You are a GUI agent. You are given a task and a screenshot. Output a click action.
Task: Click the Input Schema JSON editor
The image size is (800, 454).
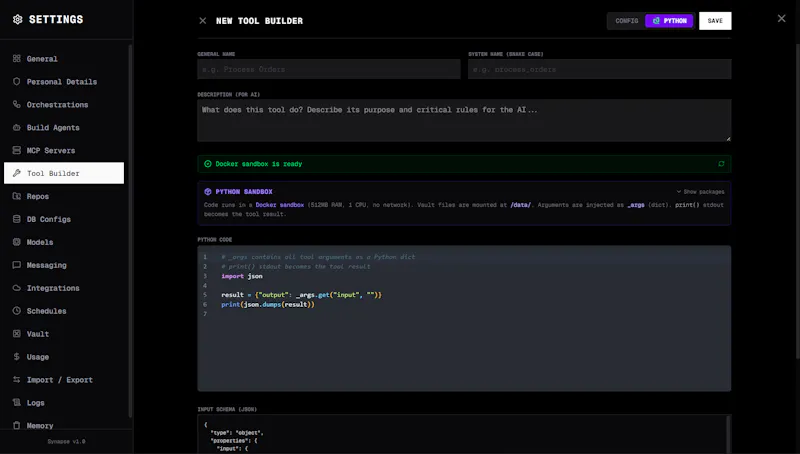tap(464, 434)
